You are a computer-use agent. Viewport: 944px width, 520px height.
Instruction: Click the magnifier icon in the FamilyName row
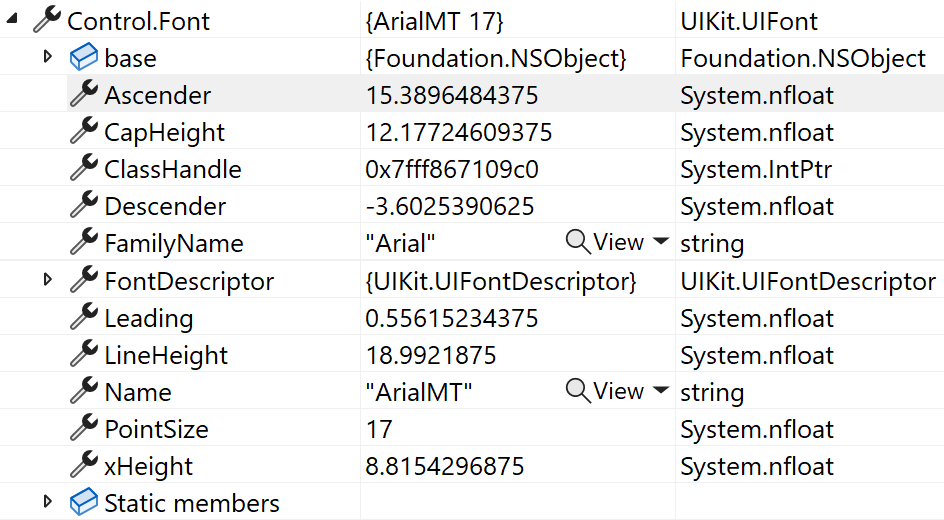pos(578,242)
